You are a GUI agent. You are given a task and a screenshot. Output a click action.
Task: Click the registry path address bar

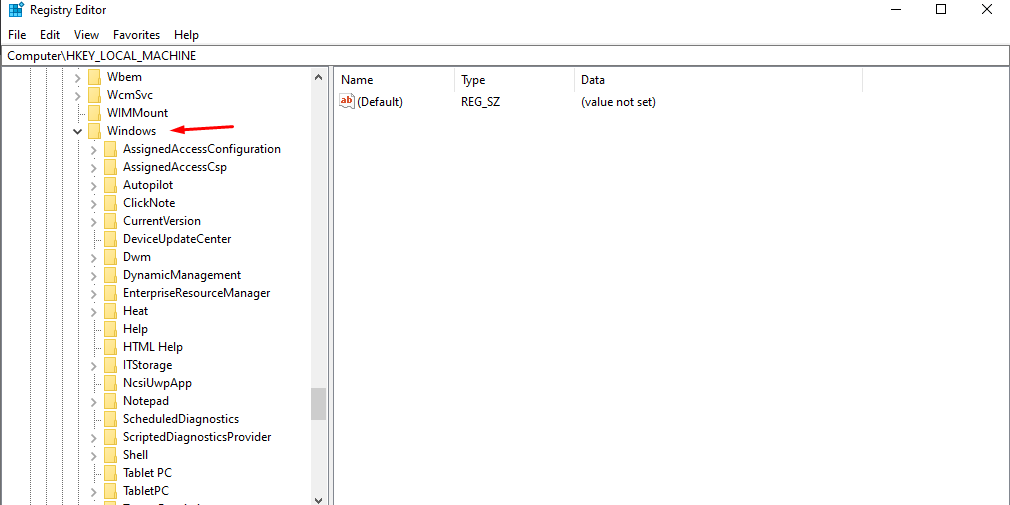505,56
